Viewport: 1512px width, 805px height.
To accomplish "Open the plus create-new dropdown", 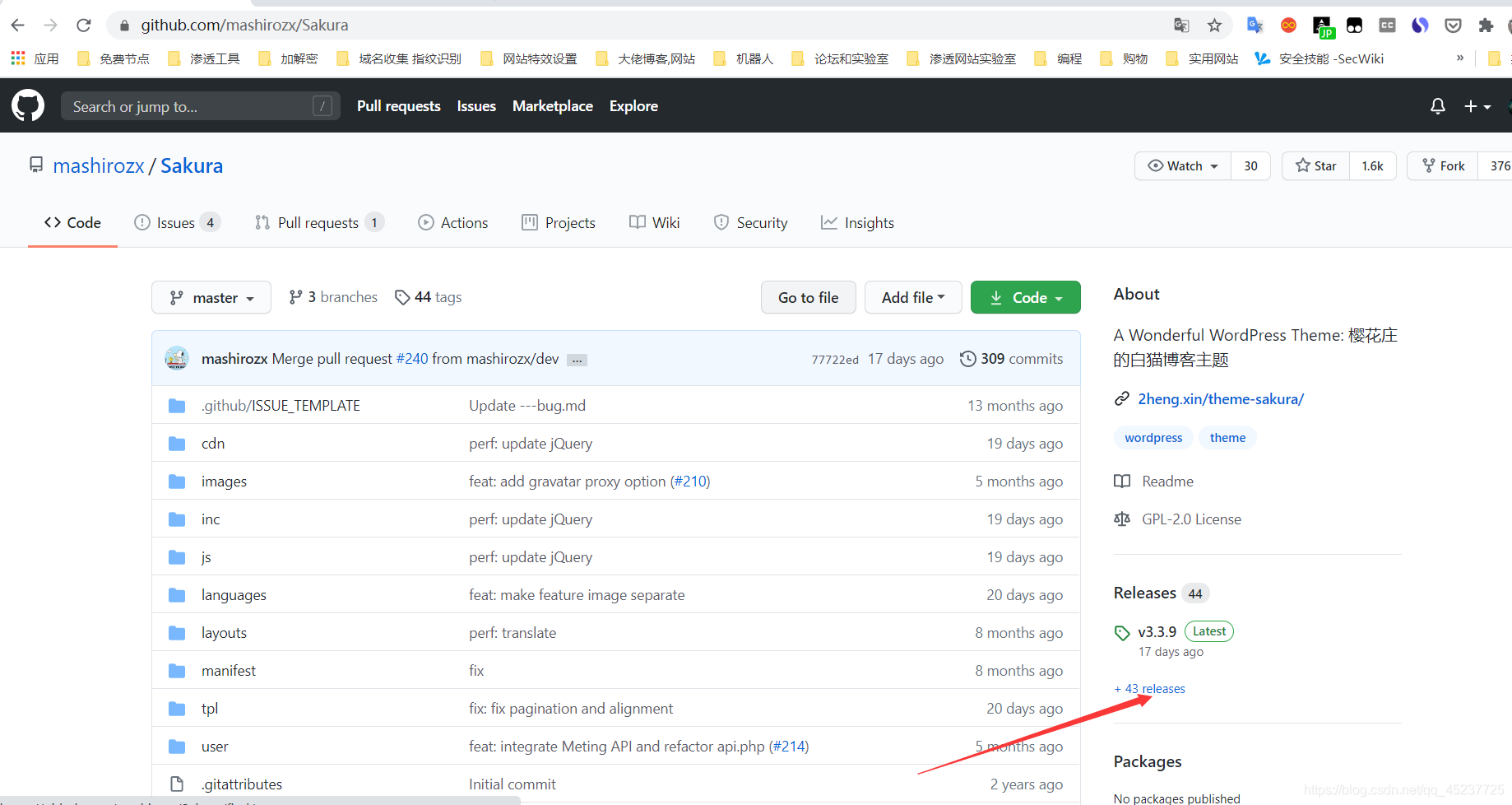I will (x=1477, y=106).
